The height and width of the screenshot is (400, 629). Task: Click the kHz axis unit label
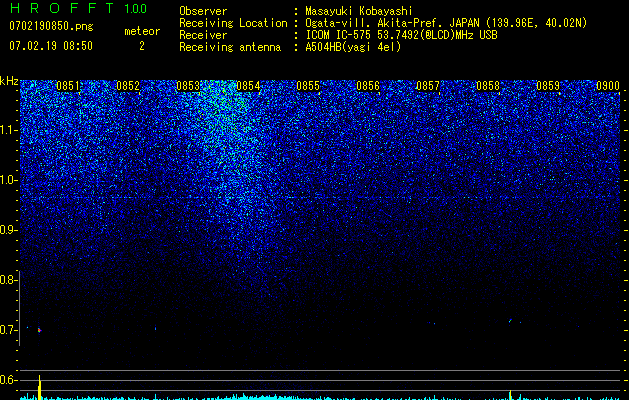coord(9,81)
